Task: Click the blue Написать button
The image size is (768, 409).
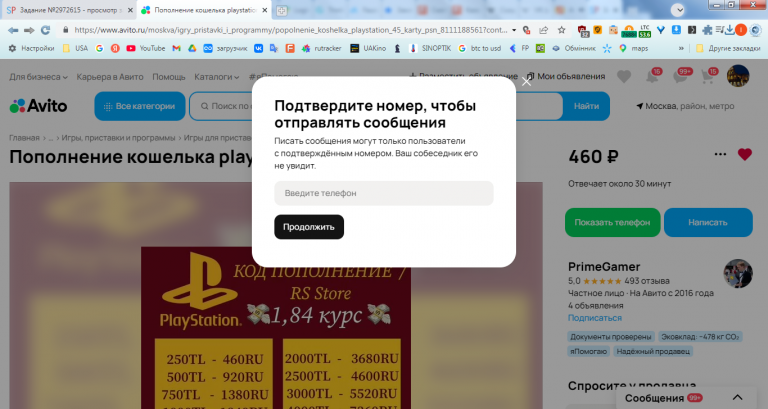Action: (x=708, y=222)
